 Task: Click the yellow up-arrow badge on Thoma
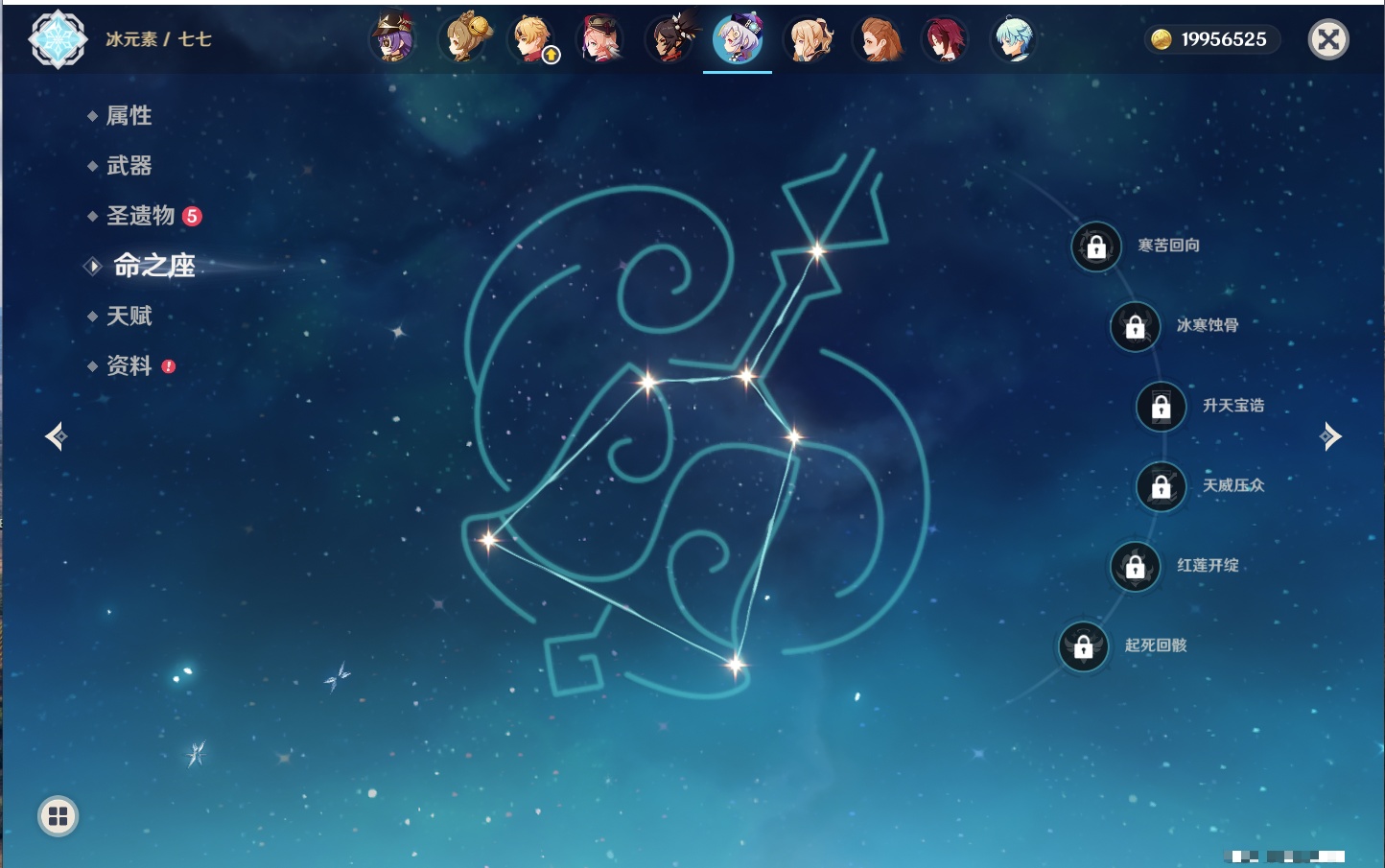[x=552, y=56]
